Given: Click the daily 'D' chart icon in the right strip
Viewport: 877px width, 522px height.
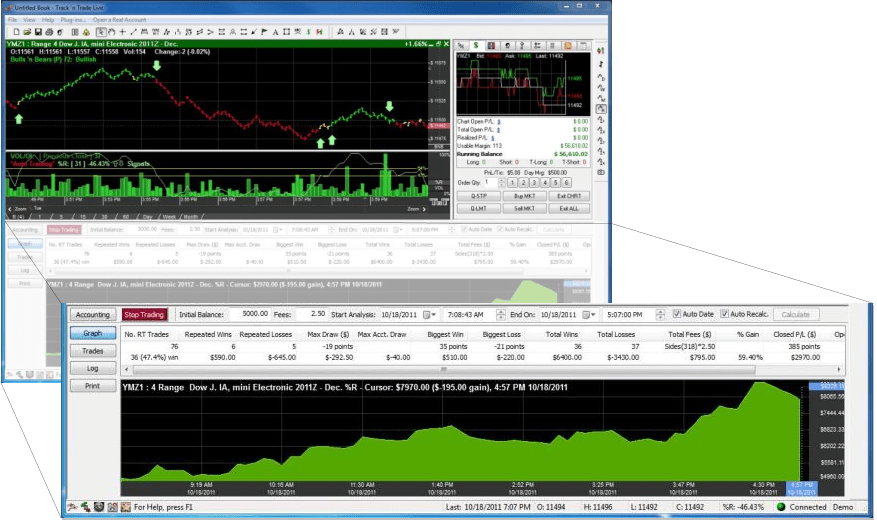Looking at the screenshot, I should (601, 77).
